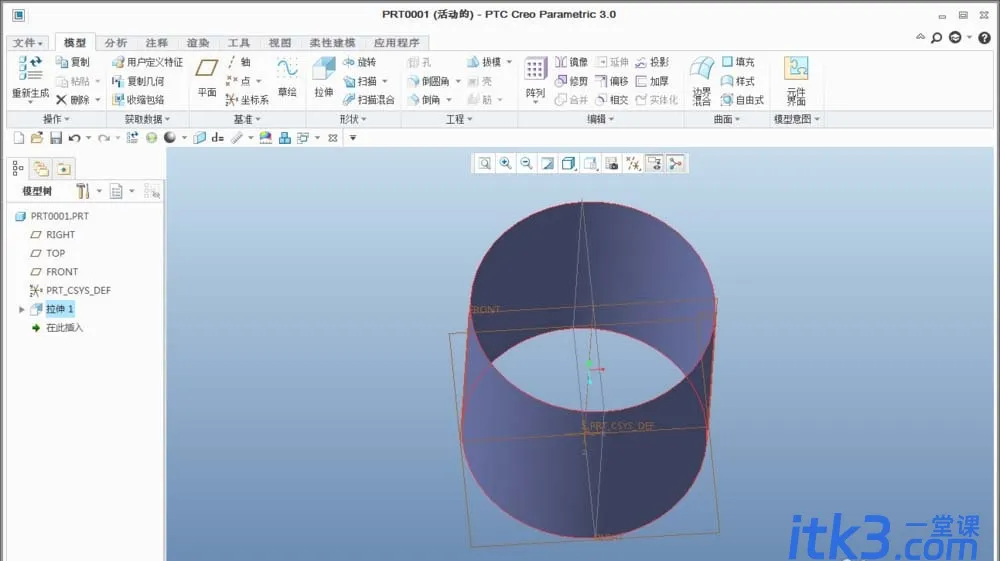Click the help question mark icon
This screenshot has width=1000, height=561.
[x=985, y=38]
